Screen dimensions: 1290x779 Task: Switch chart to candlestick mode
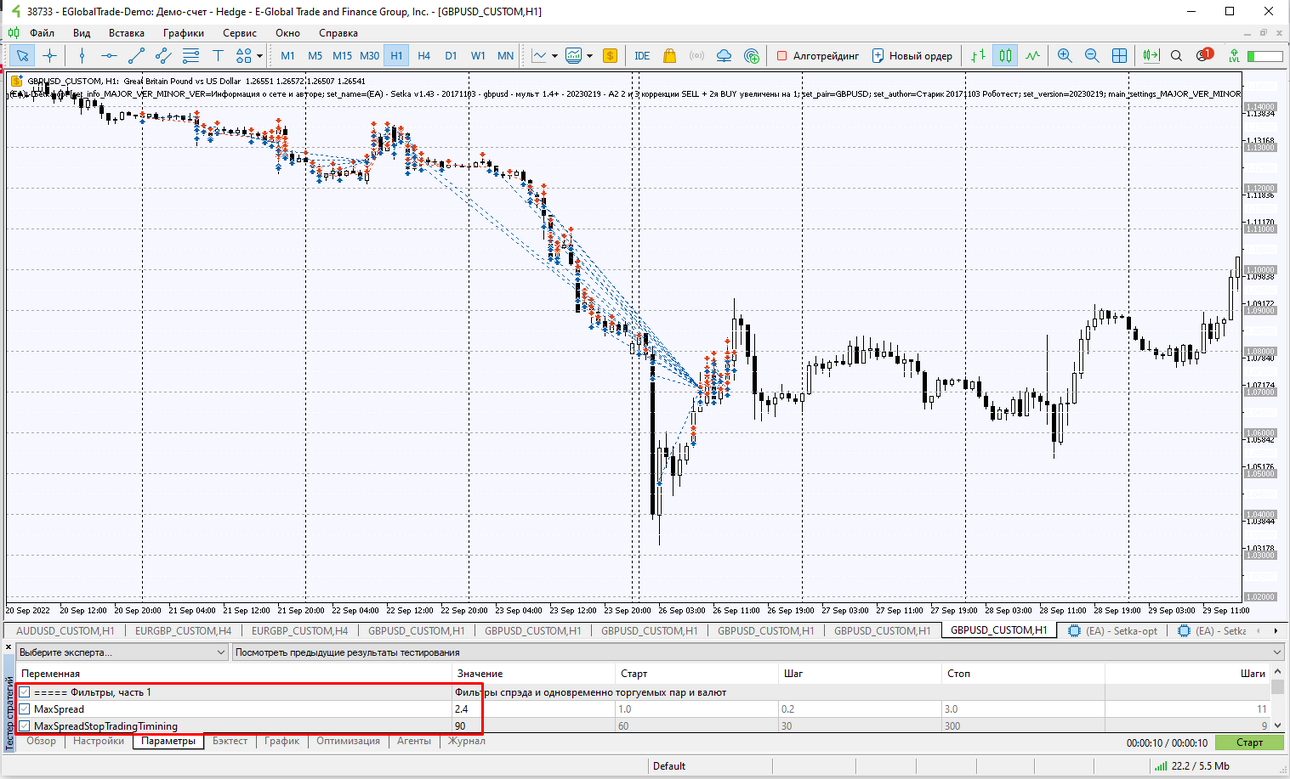click(1006, 56)
